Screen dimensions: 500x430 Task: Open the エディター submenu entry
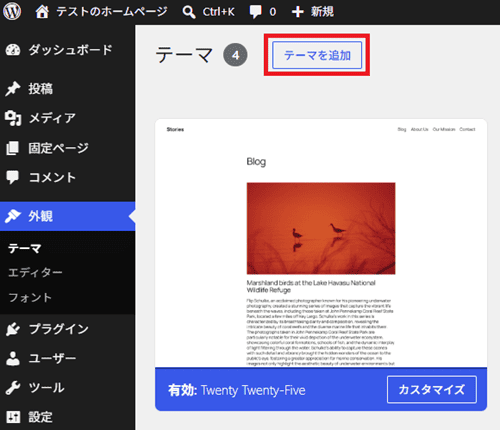(35, 273)
